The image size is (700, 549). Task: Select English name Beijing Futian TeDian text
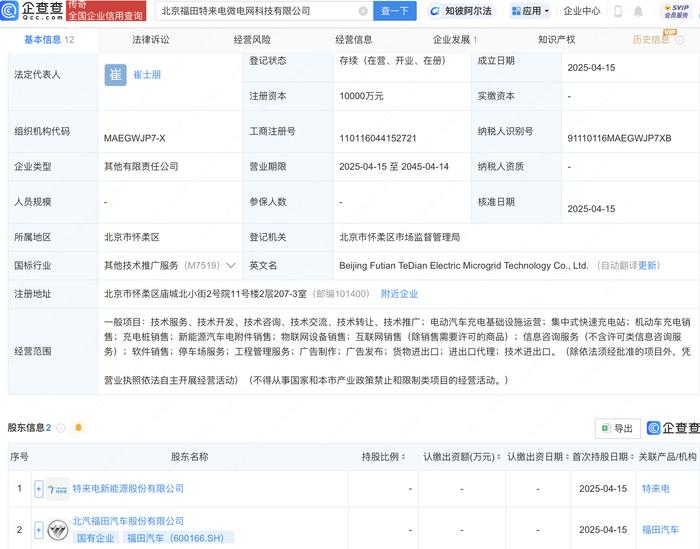[463, 266]
